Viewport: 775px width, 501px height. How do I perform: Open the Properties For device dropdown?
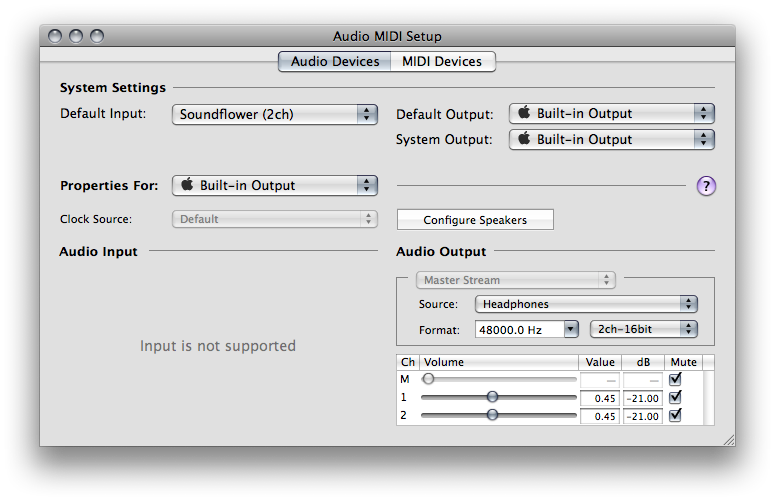[x=275, y=185]
